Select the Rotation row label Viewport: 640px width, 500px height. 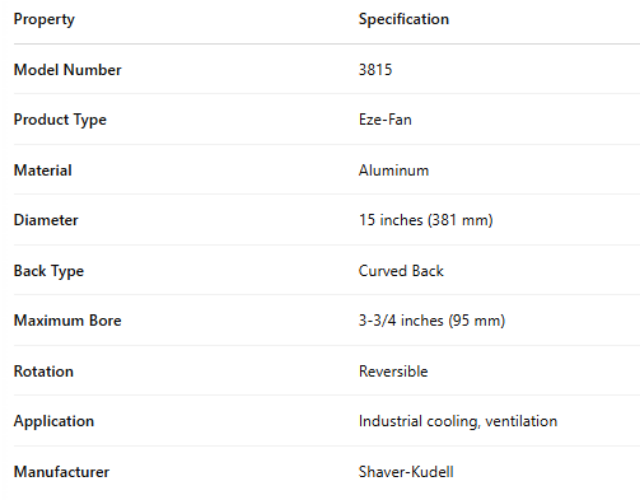(44, 371)
